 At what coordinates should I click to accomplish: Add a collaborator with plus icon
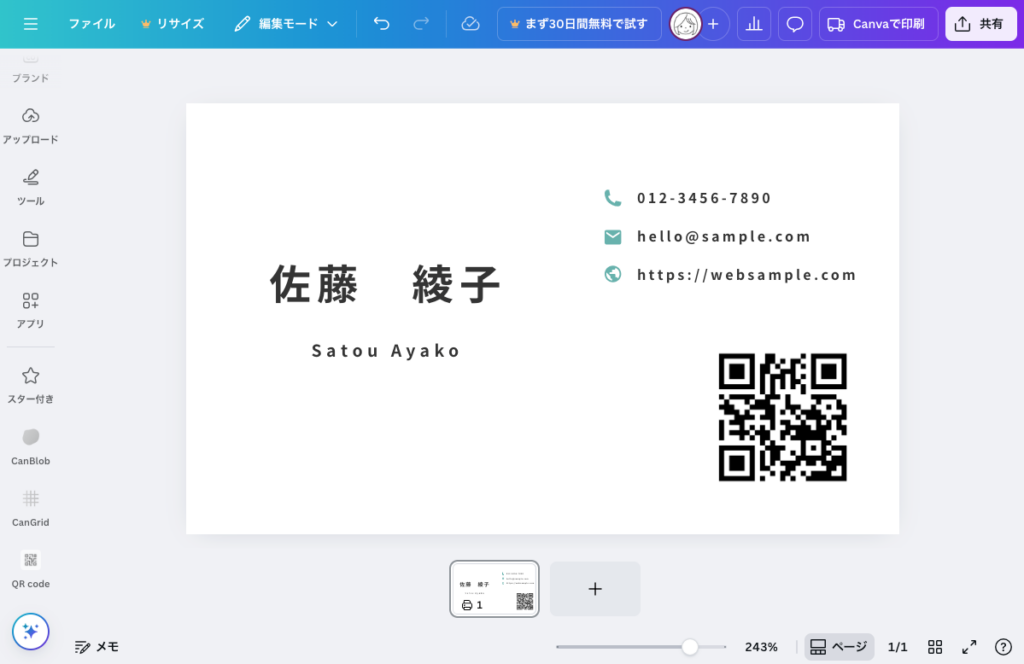[x=714, y=24]
